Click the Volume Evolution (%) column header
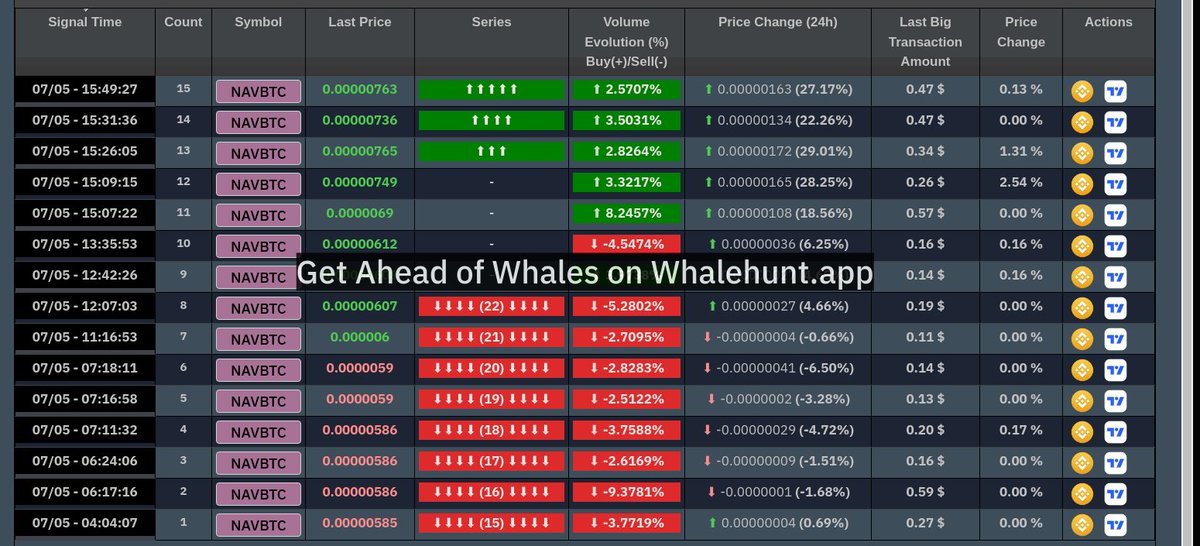Viewport: 1200px width, 546px height. pyautogui.click(x=627, y=41)
